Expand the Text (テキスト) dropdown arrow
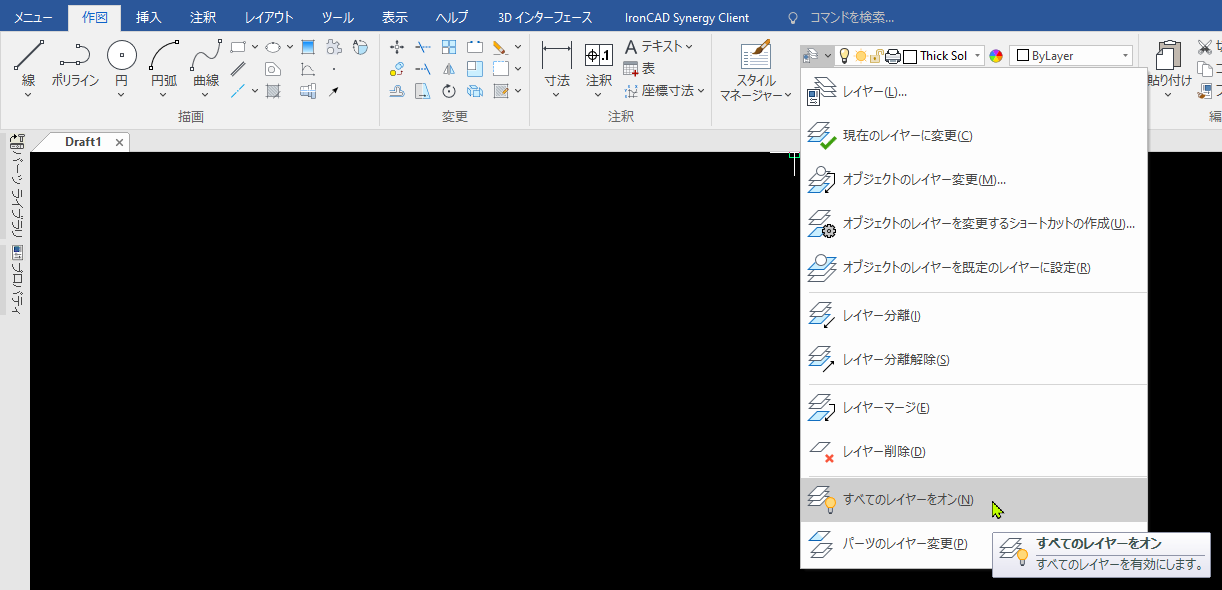1222x590 pixels. (689, 46)
